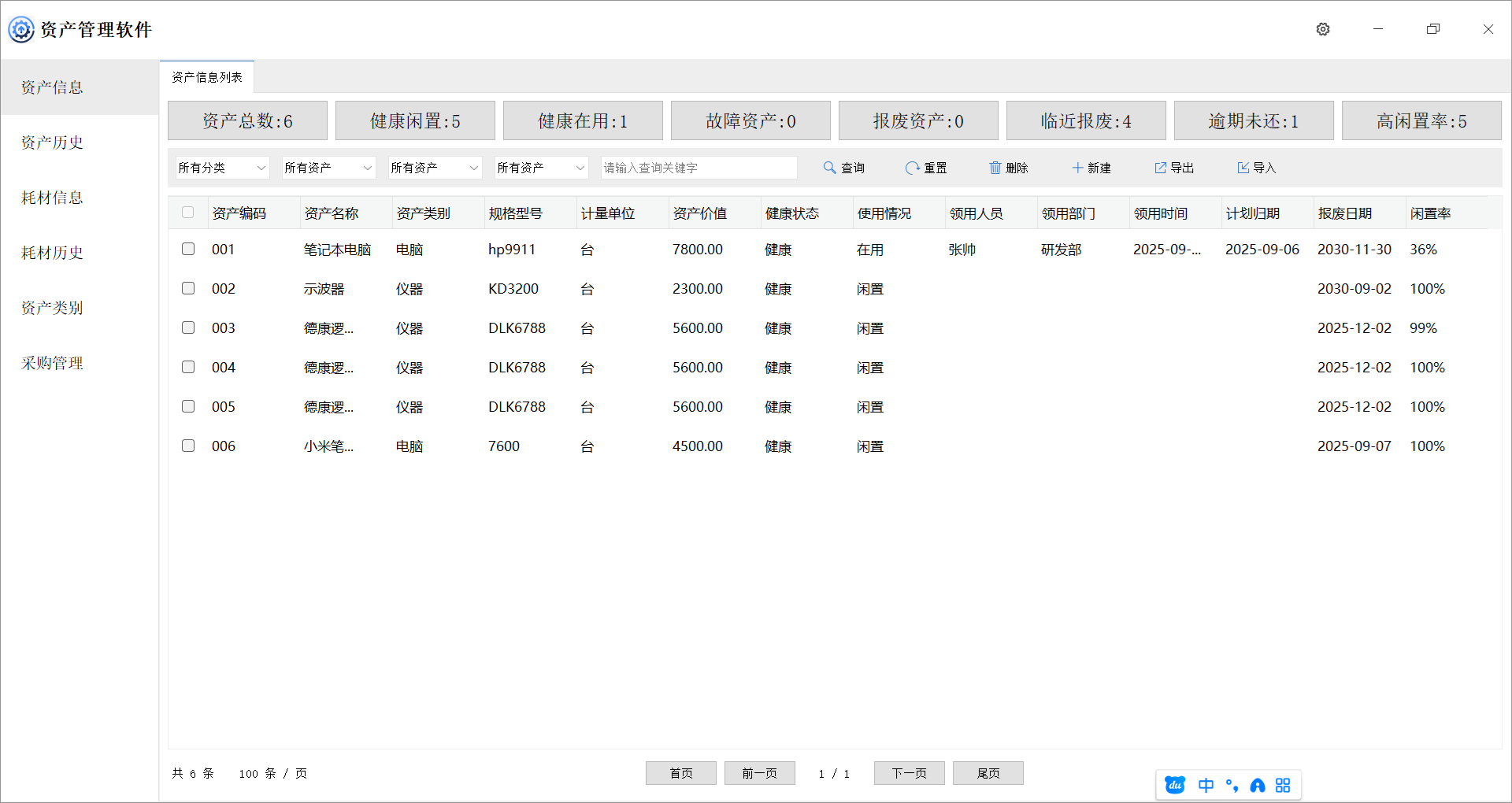The width and height of the screenshot is (1512, 803).
Task: Open the 所有分类 dropdown filter
Action: pos(221,167)
